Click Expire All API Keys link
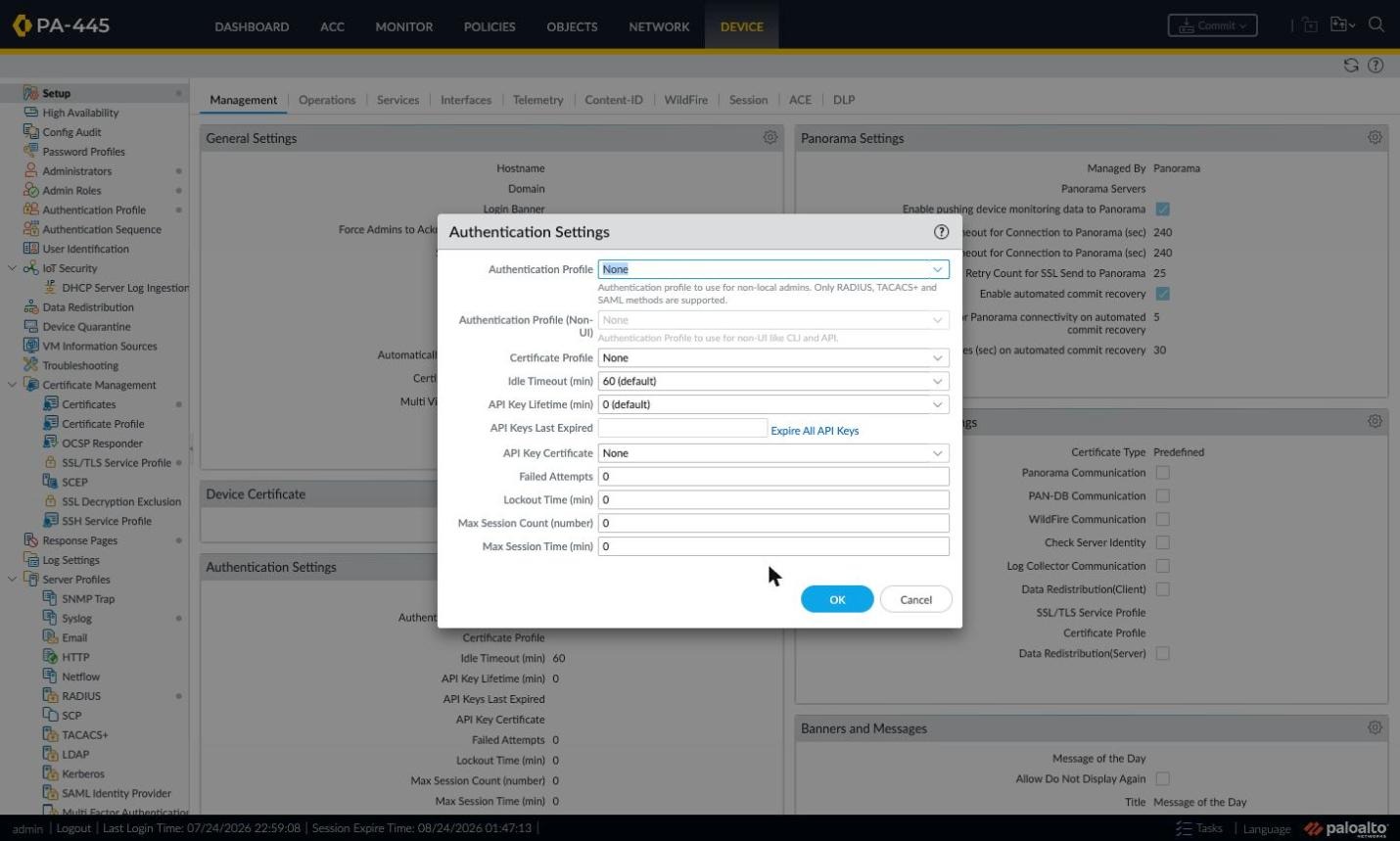Image resolution: width=1400 pixels, height=841 pixels. pos(815,431)
